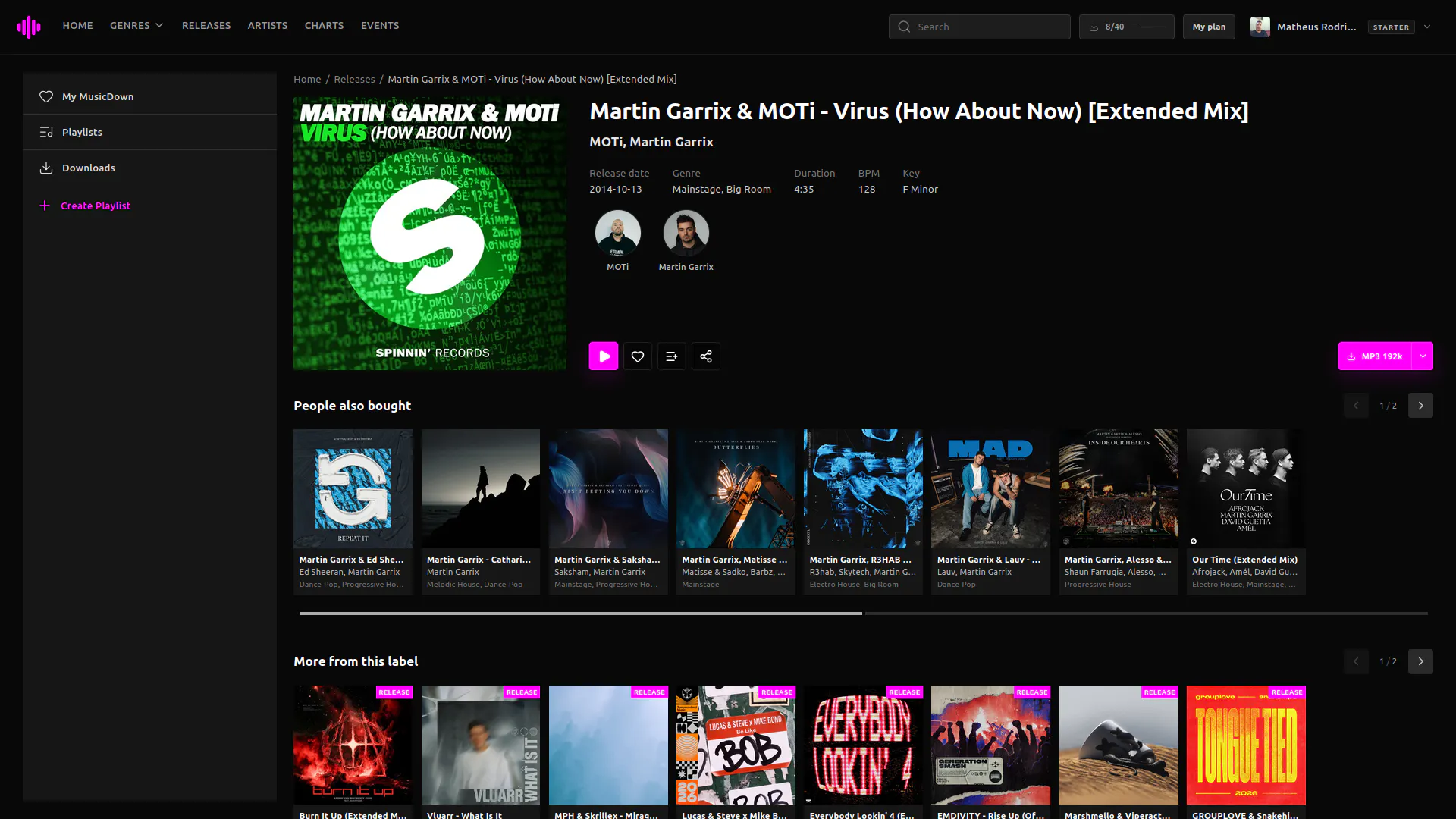This screenshot has height=819, width=1456.
Task: Expand the user account menu chevron
Action: tap(1427, 27)
